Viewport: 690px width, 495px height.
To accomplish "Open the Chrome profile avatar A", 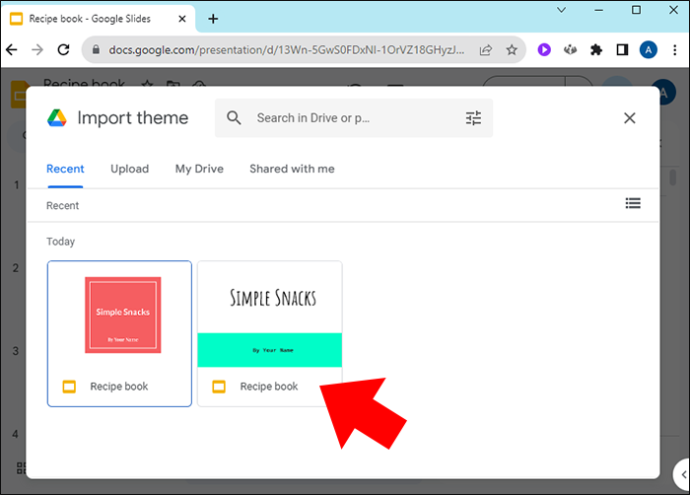I will (x=648, y=50).
